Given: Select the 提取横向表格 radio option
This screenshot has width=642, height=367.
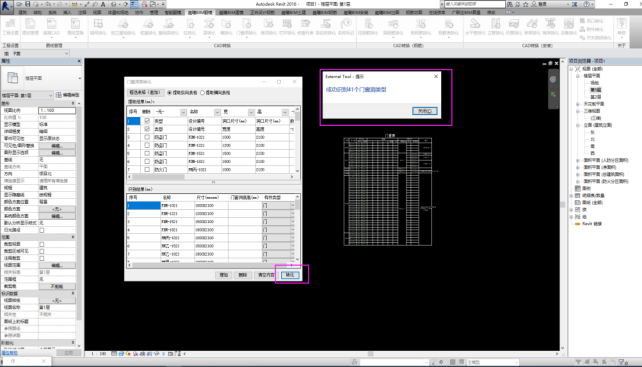Looking at the screenshot, I should coord(202,93).
